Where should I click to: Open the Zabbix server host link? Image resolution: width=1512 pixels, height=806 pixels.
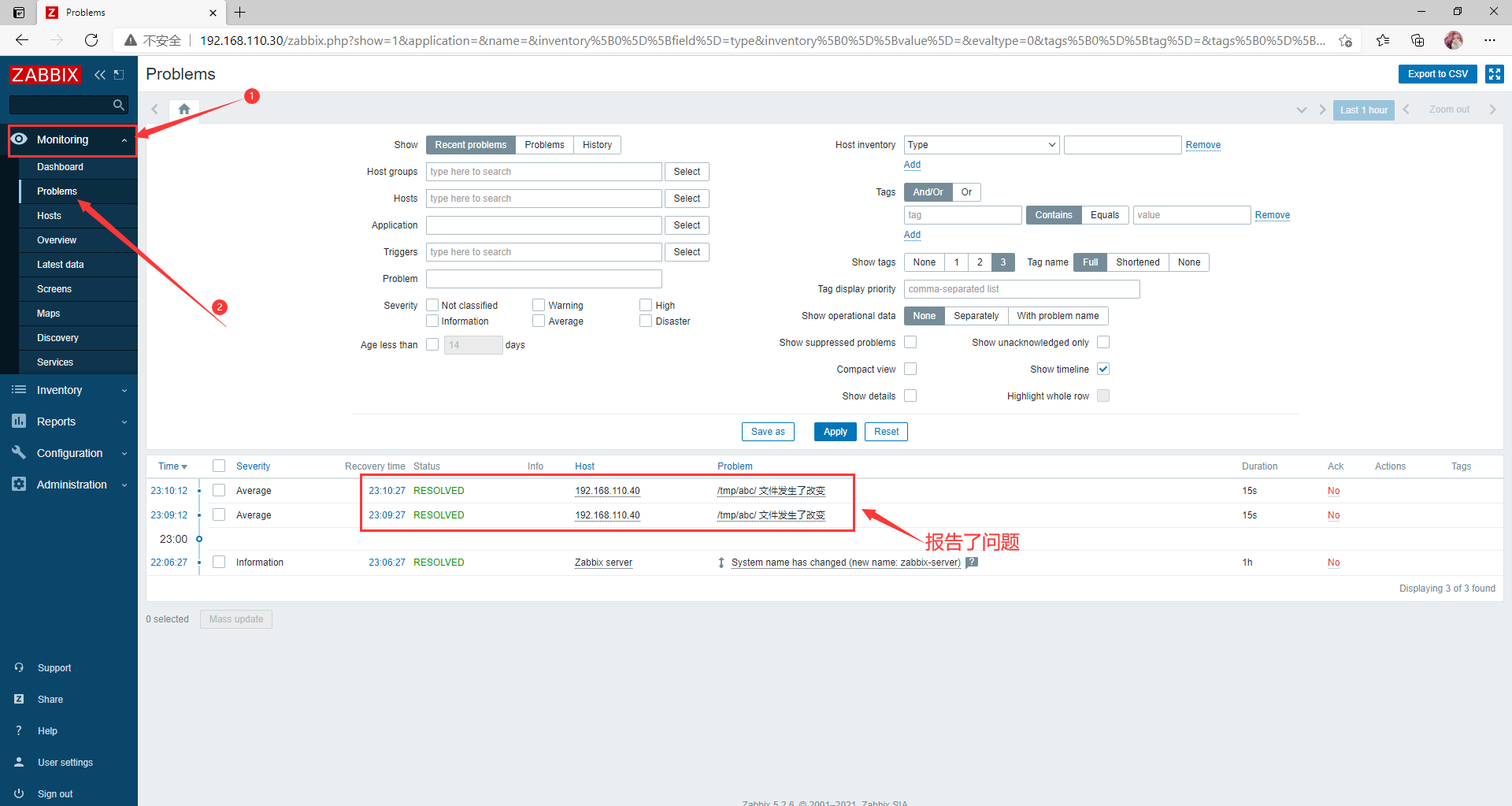click(x=603, y=563)
